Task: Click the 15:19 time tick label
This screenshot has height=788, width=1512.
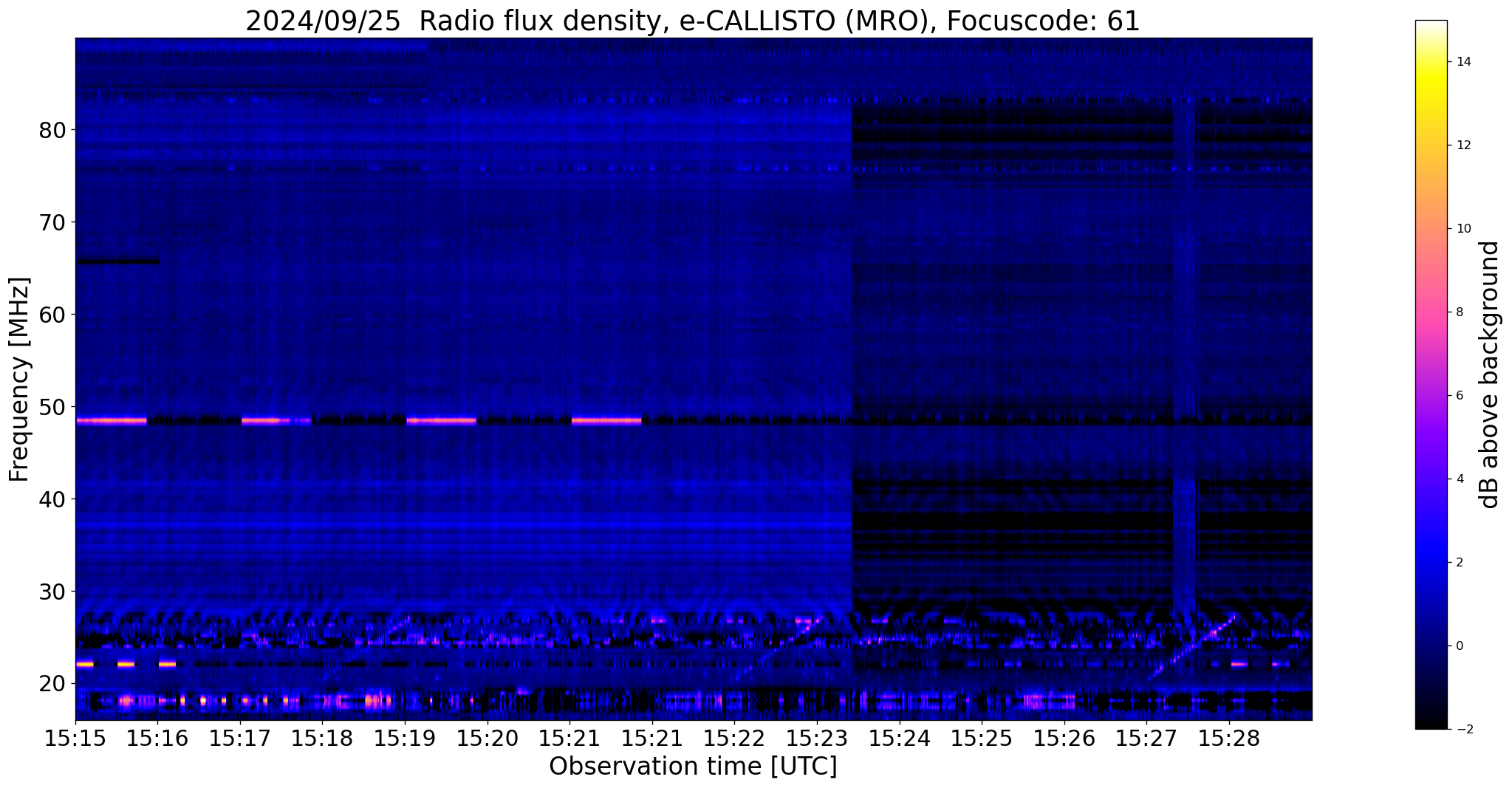Action: (405, 739)
